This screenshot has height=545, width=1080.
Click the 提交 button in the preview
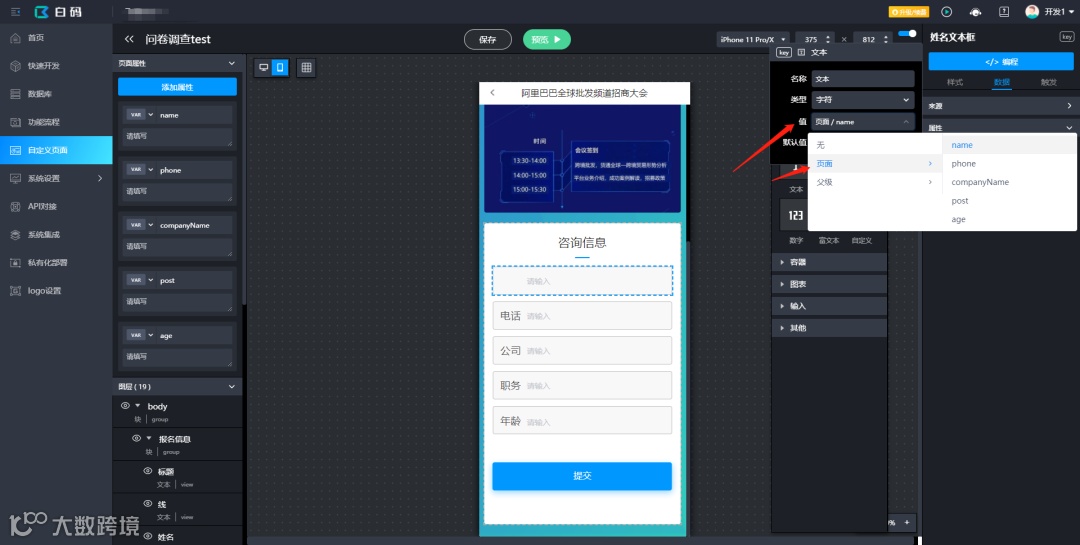[x=582, y=476]
